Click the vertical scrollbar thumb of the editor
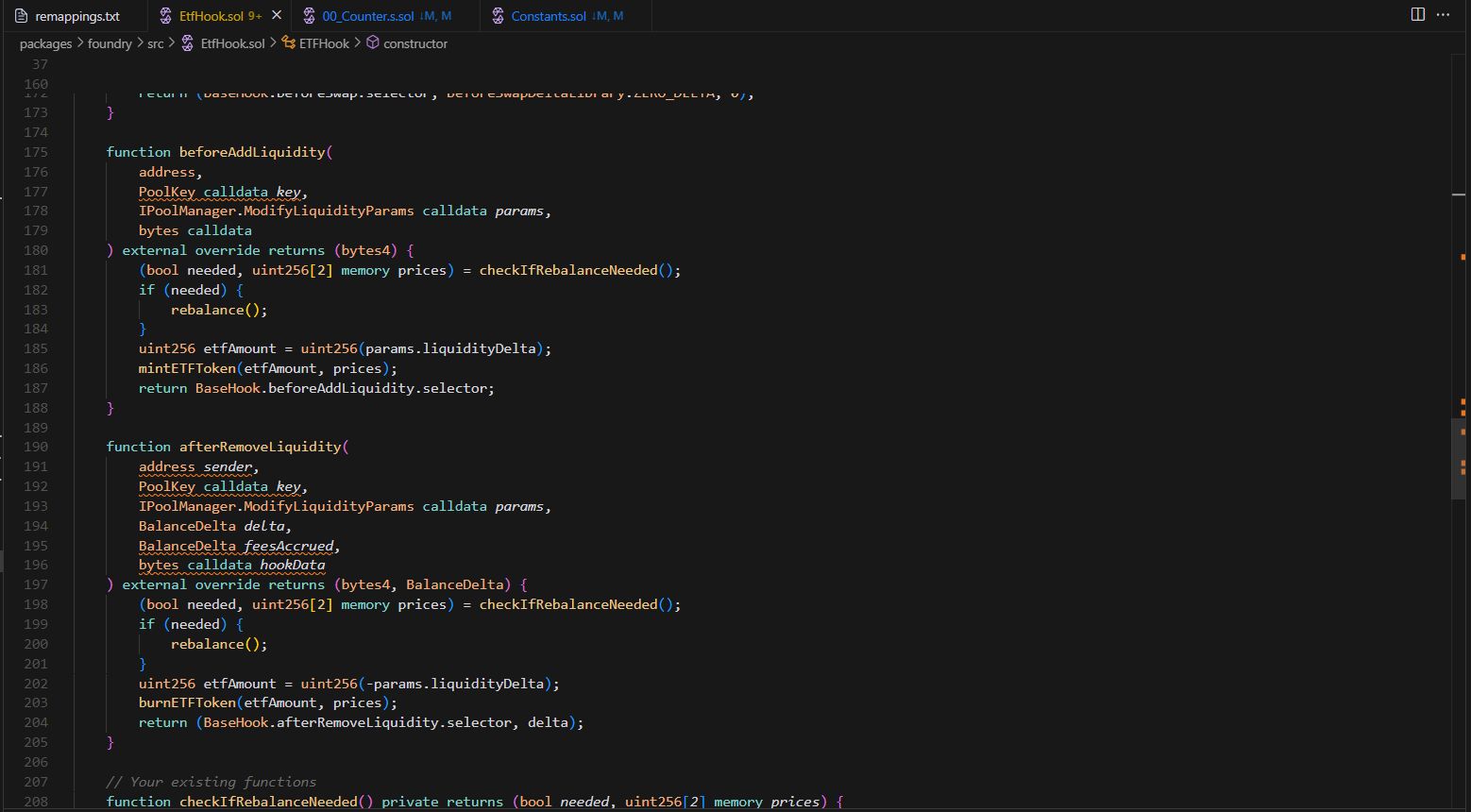Viewport: 1471px width, 812px height. click(1459, 458)
